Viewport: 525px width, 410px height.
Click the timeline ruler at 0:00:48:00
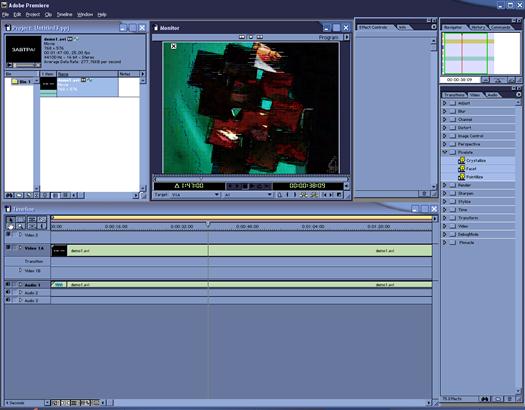click(x=247, y=227)
